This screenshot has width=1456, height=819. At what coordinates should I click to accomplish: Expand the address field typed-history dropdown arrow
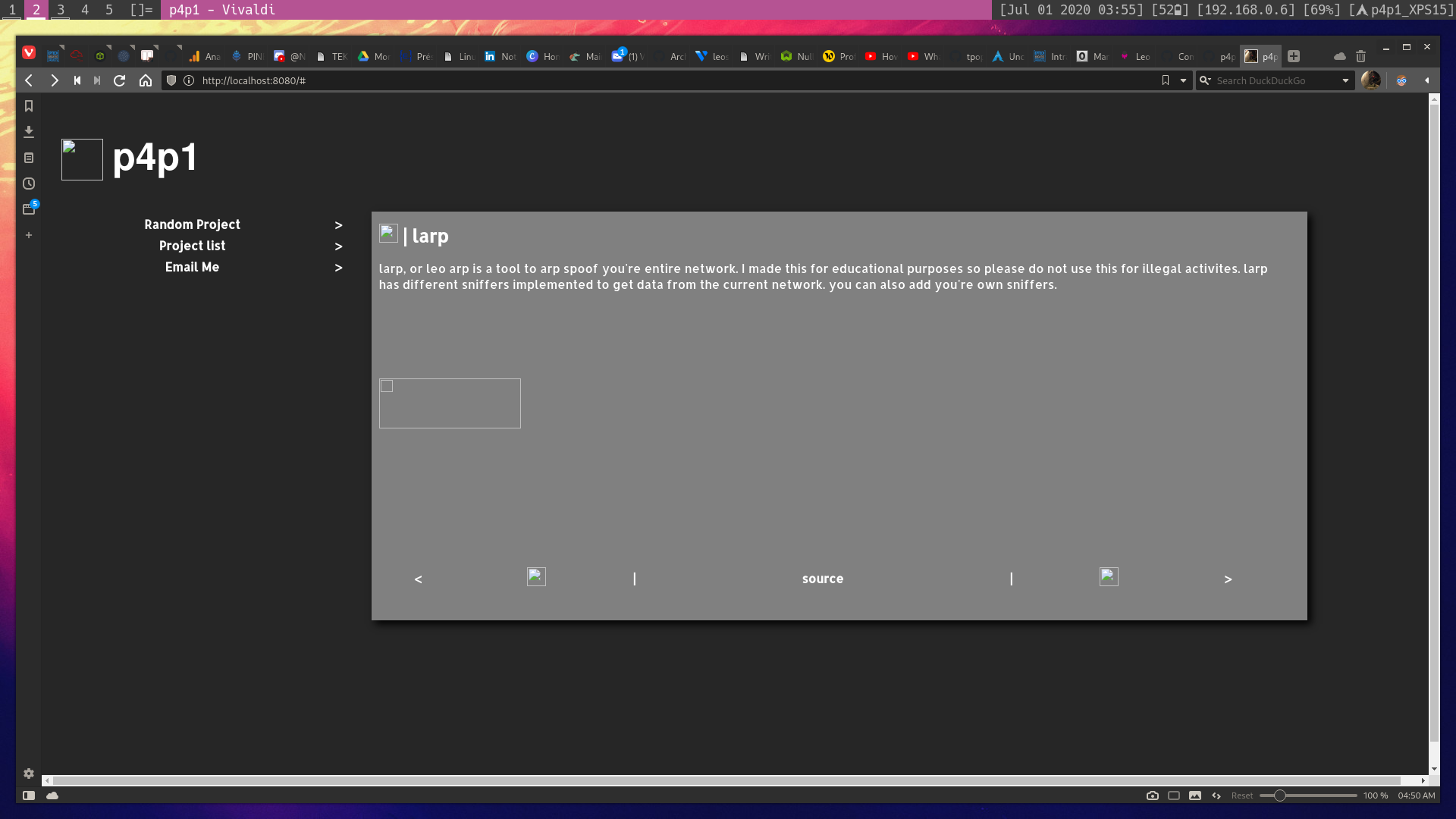point(1183,80)
